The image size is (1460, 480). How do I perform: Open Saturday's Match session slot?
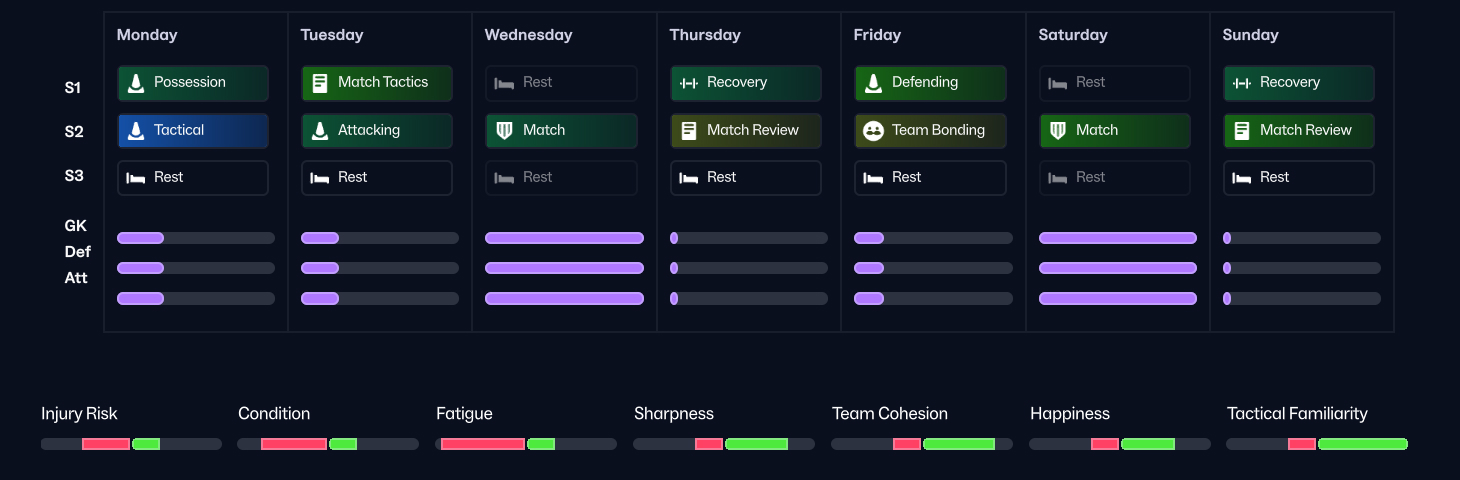1114,131
